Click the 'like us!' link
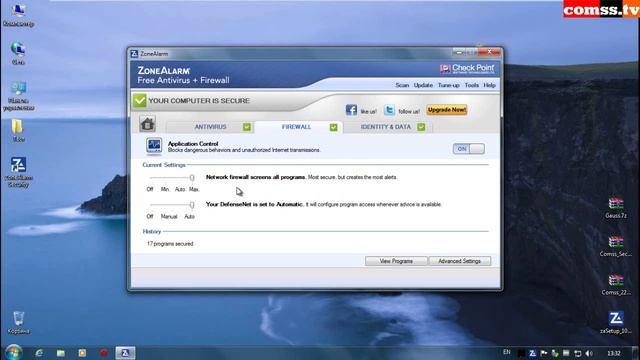The image size is (640, 360). (x=368, y=111)
